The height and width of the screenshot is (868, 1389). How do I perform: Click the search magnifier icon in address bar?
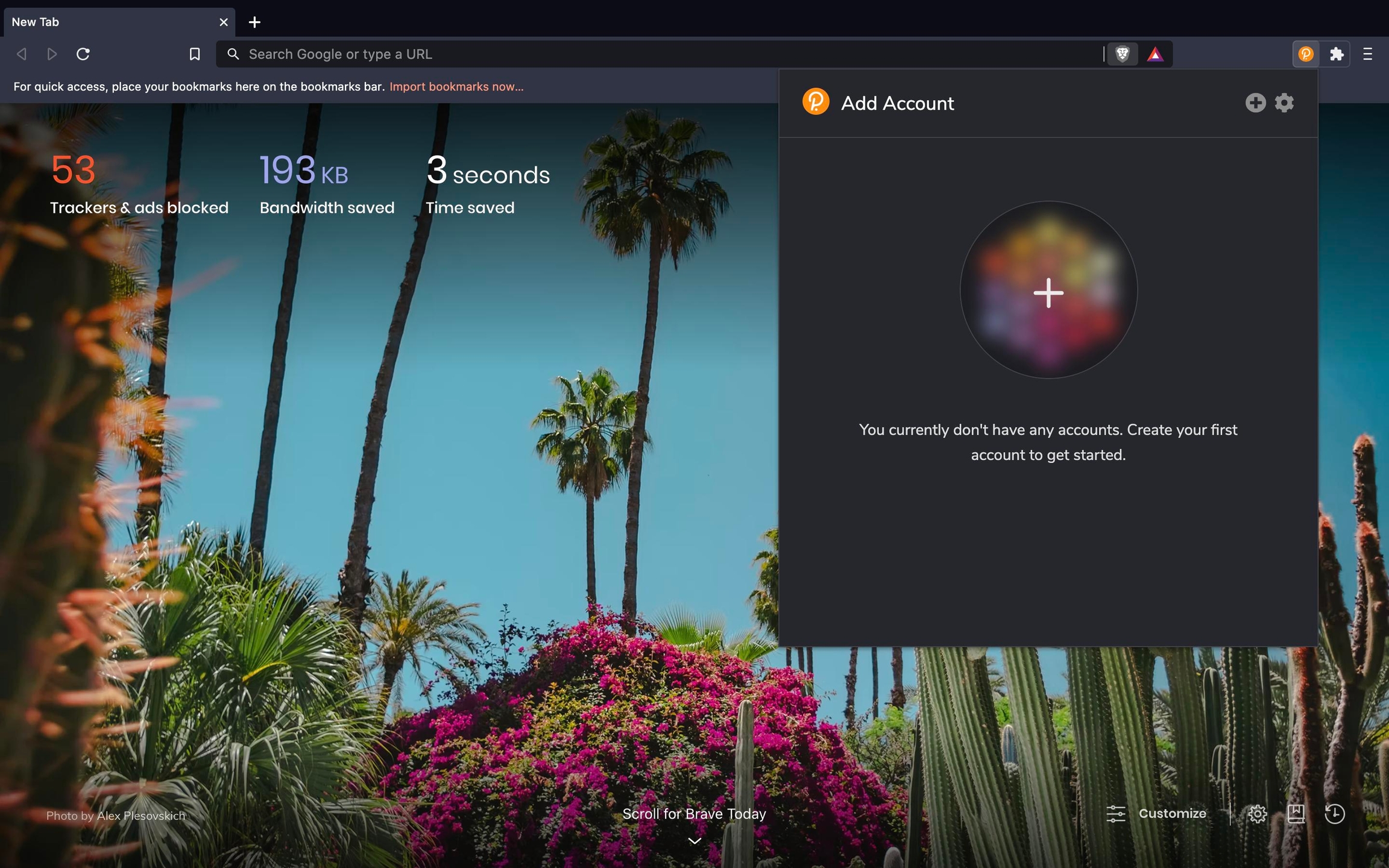[233, 54]
